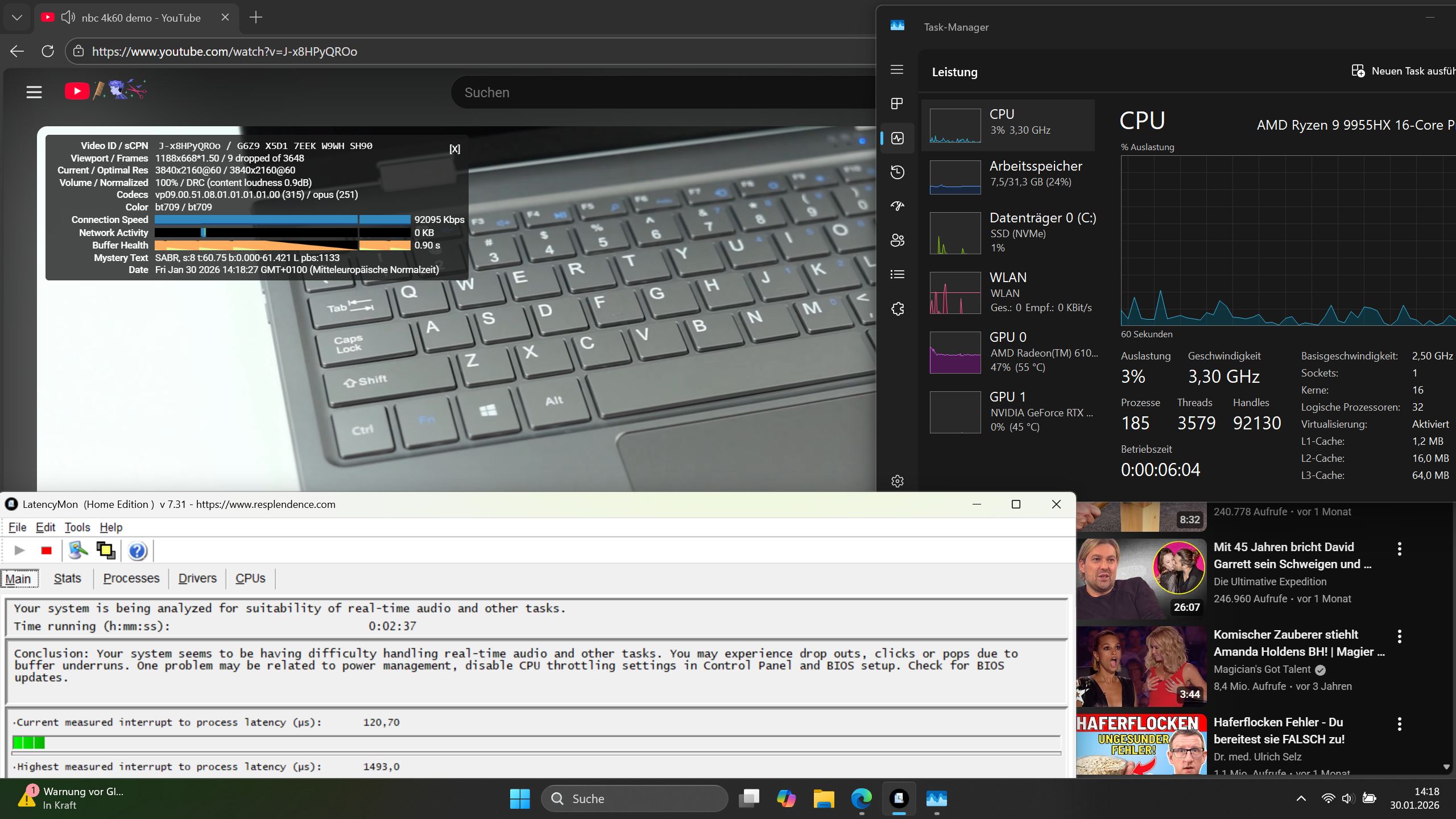This screenshot has width=1456, height=819.
Task: Click the LatencyMon help question mark icon
Action: tap(138, 551)
